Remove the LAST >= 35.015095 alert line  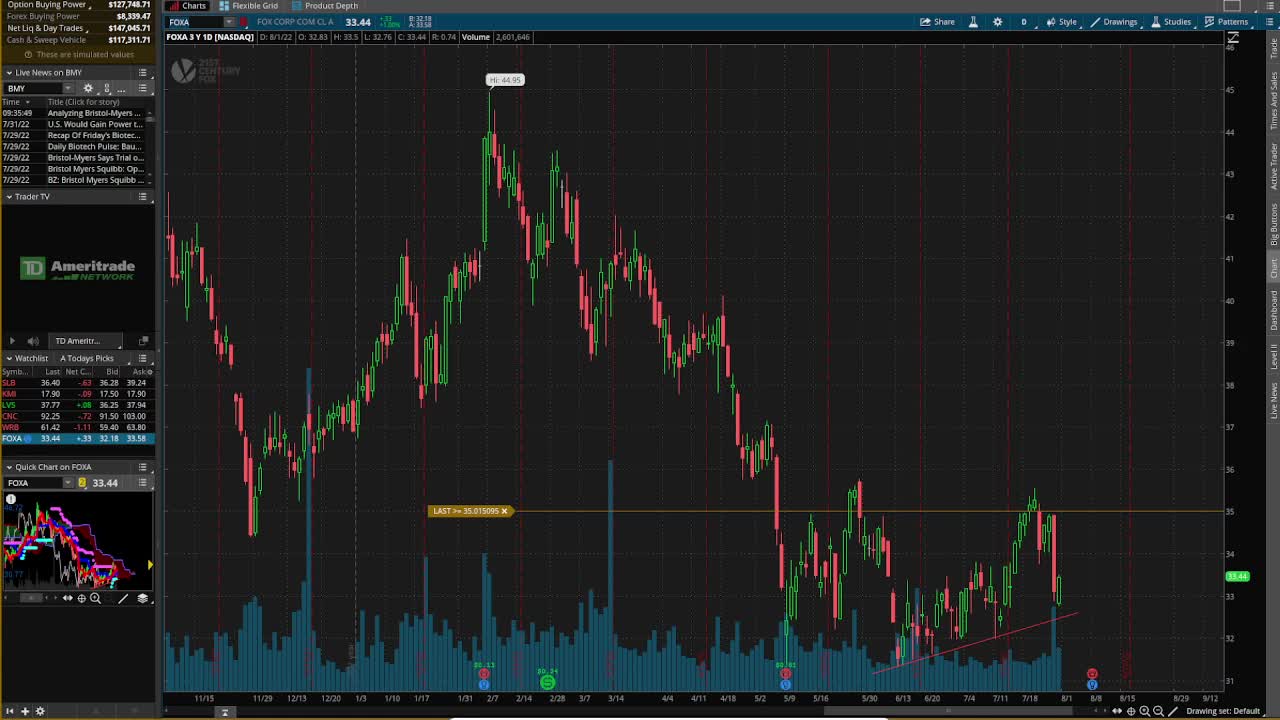tap(504, 511)
